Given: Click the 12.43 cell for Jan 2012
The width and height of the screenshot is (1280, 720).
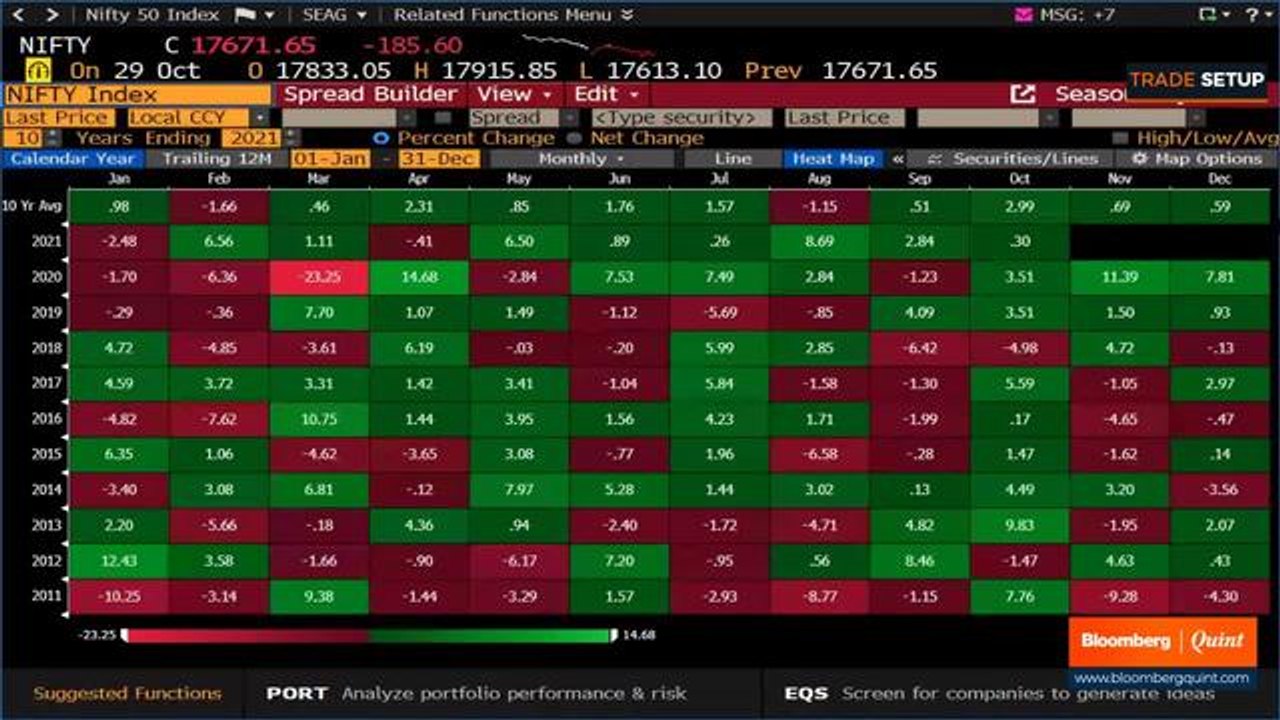Looking at the screenshot, I should click(119, 561).
